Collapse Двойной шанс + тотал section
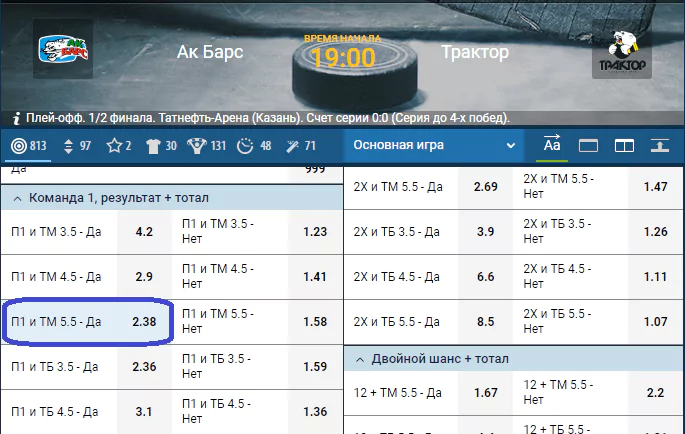This screenshot has width=685, height=434. [x=514, y=359]
